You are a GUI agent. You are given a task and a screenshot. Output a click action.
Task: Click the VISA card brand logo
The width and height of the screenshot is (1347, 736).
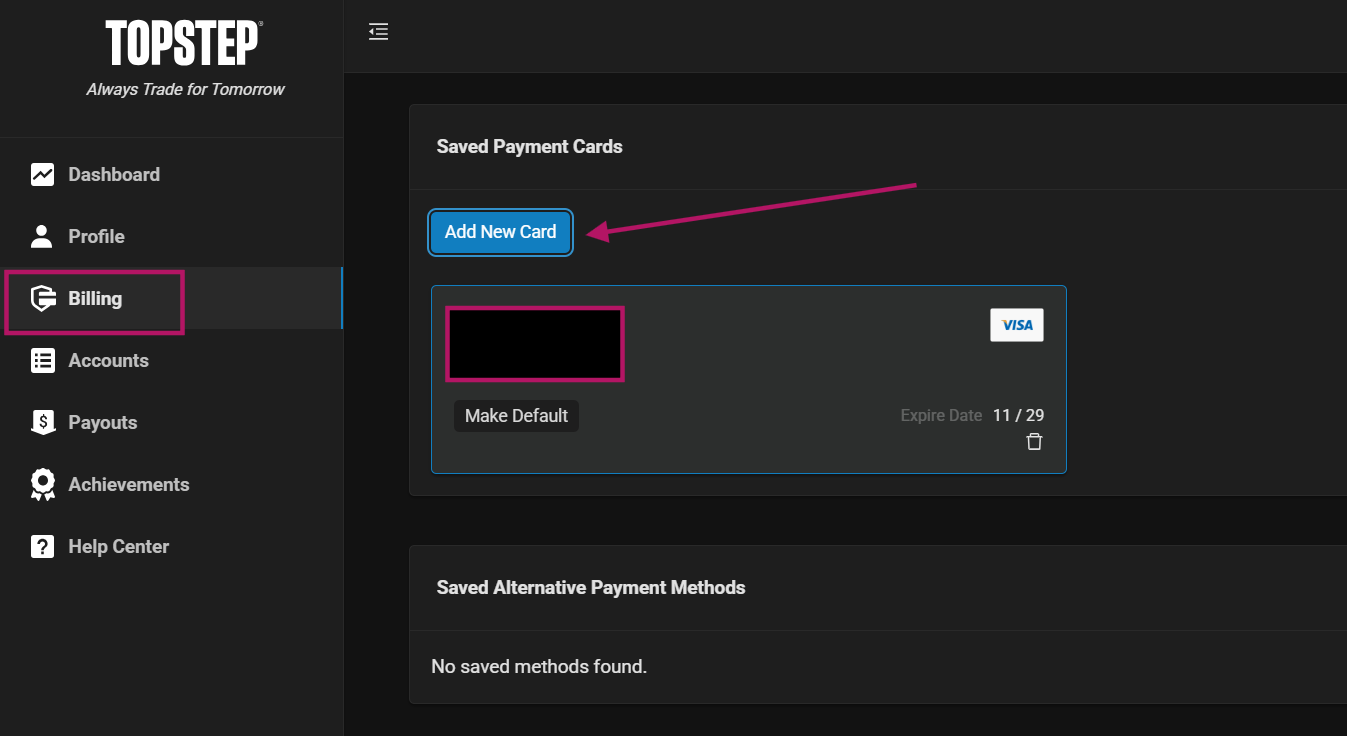coord(1017,325)
